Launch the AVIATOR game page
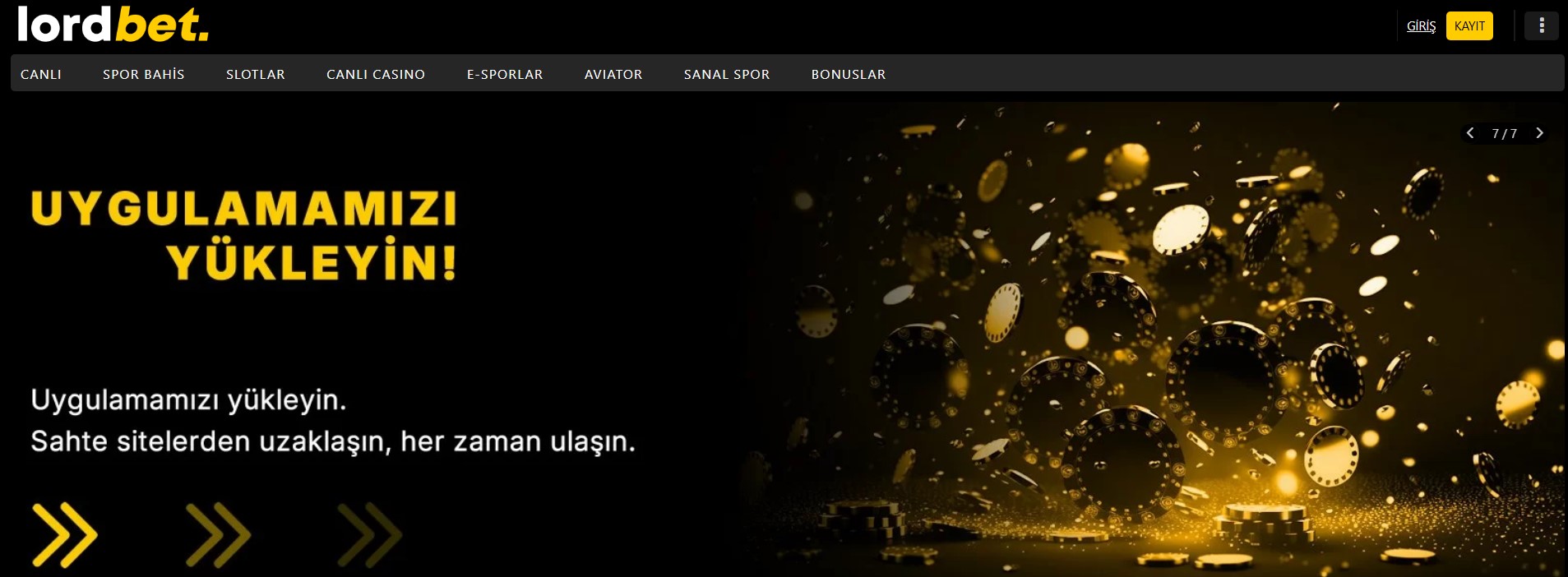Image resolution: width=1568 pixels, height=577 pixels. (613, 74)
